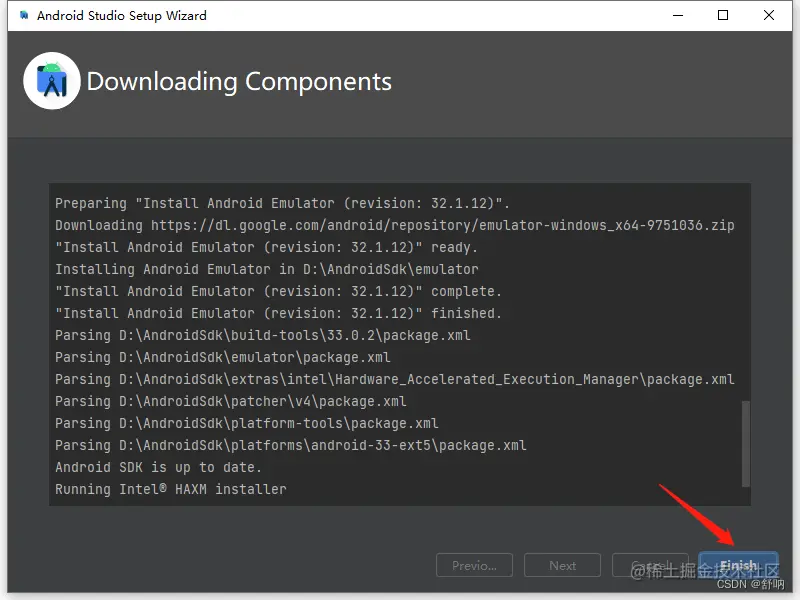The width and height of the screenshot is (800, 600).
Task: Click the Finish button
Action: click(x=738, y=565)
